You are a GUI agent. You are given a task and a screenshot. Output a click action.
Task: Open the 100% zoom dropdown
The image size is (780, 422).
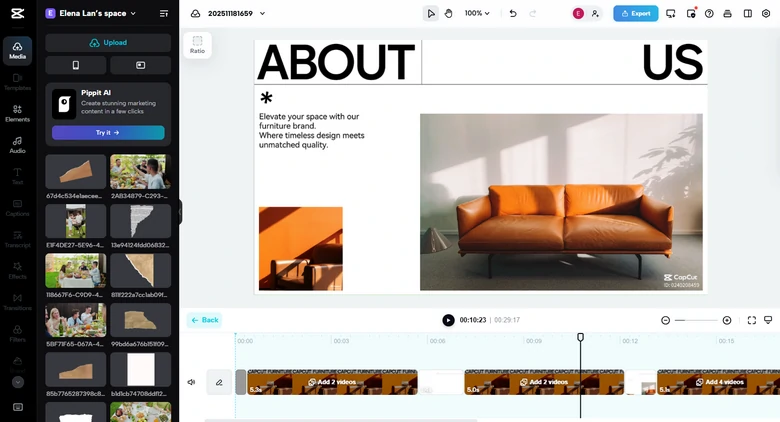pos(477,13)
